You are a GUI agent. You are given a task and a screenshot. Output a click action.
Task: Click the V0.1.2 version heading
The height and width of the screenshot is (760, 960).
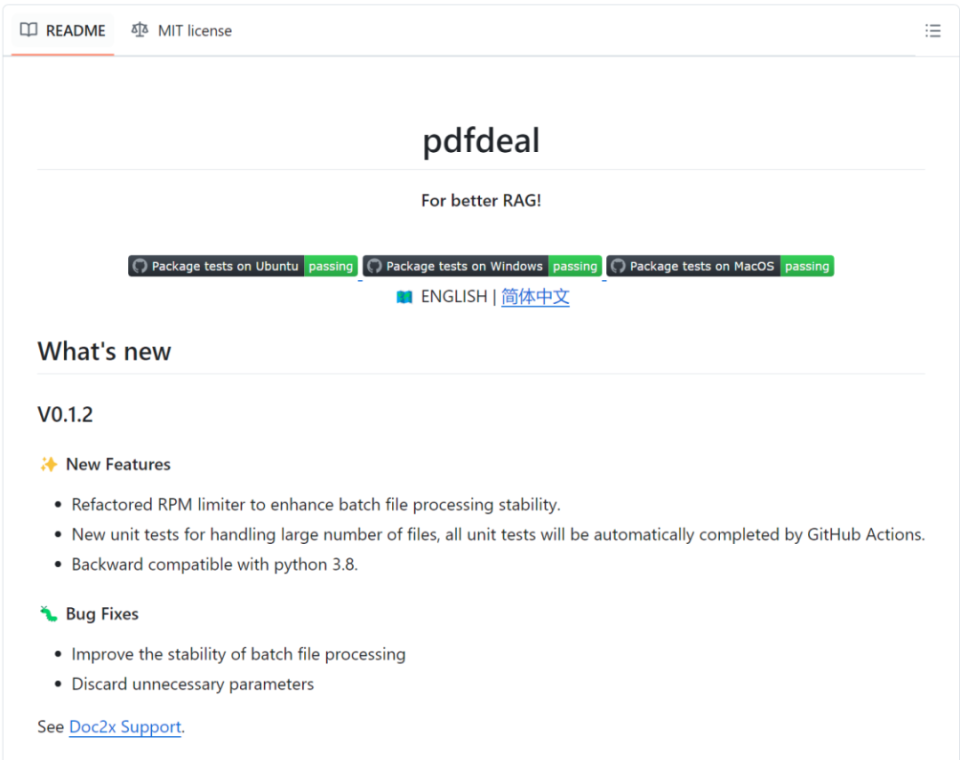click(65, 414)
